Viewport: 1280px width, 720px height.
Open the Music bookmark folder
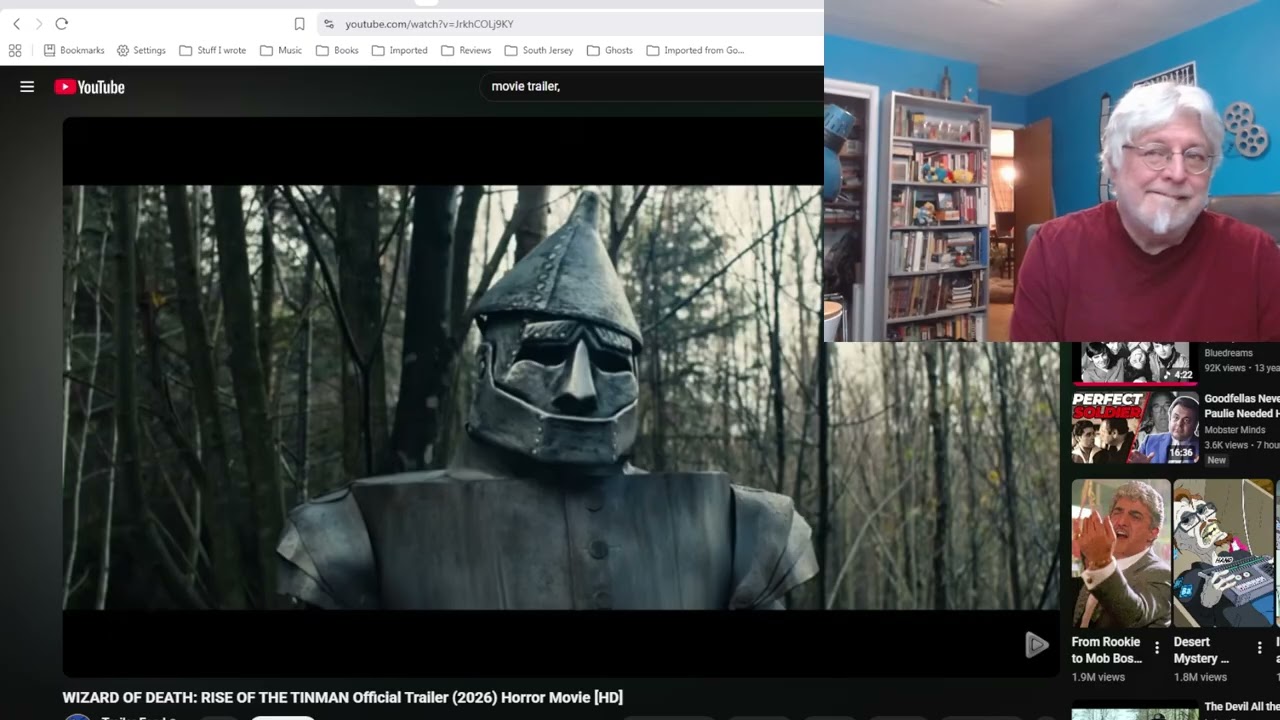click(x=281, y=50)
